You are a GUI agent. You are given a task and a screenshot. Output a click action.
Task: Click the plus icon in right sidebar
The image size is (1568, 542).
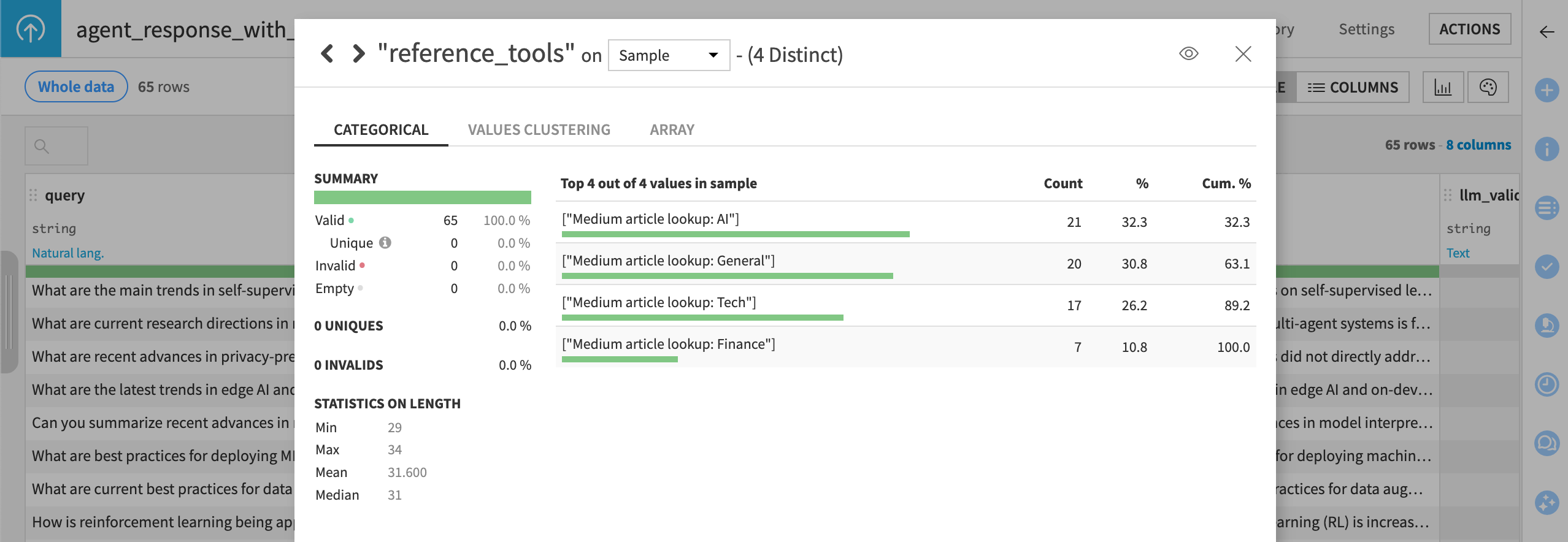(x=1547, y=91)
